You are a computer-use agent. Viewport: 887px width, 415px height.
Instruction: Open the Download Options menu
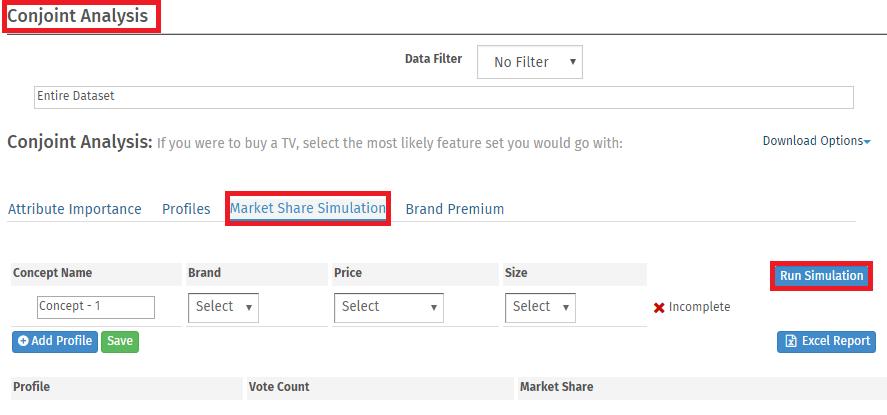[816, 141]
